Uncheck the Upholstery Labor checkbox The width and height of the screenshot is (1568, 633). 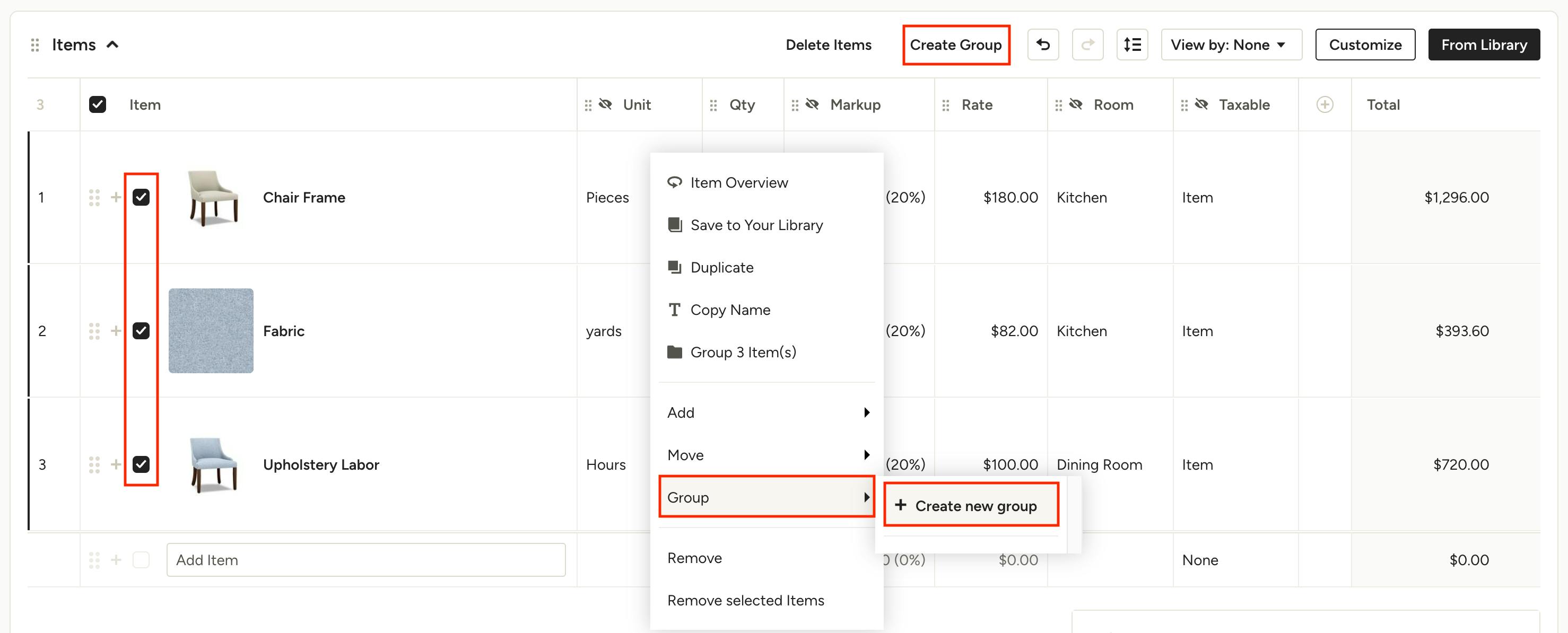pyautogui.click(x=141, y=464)
